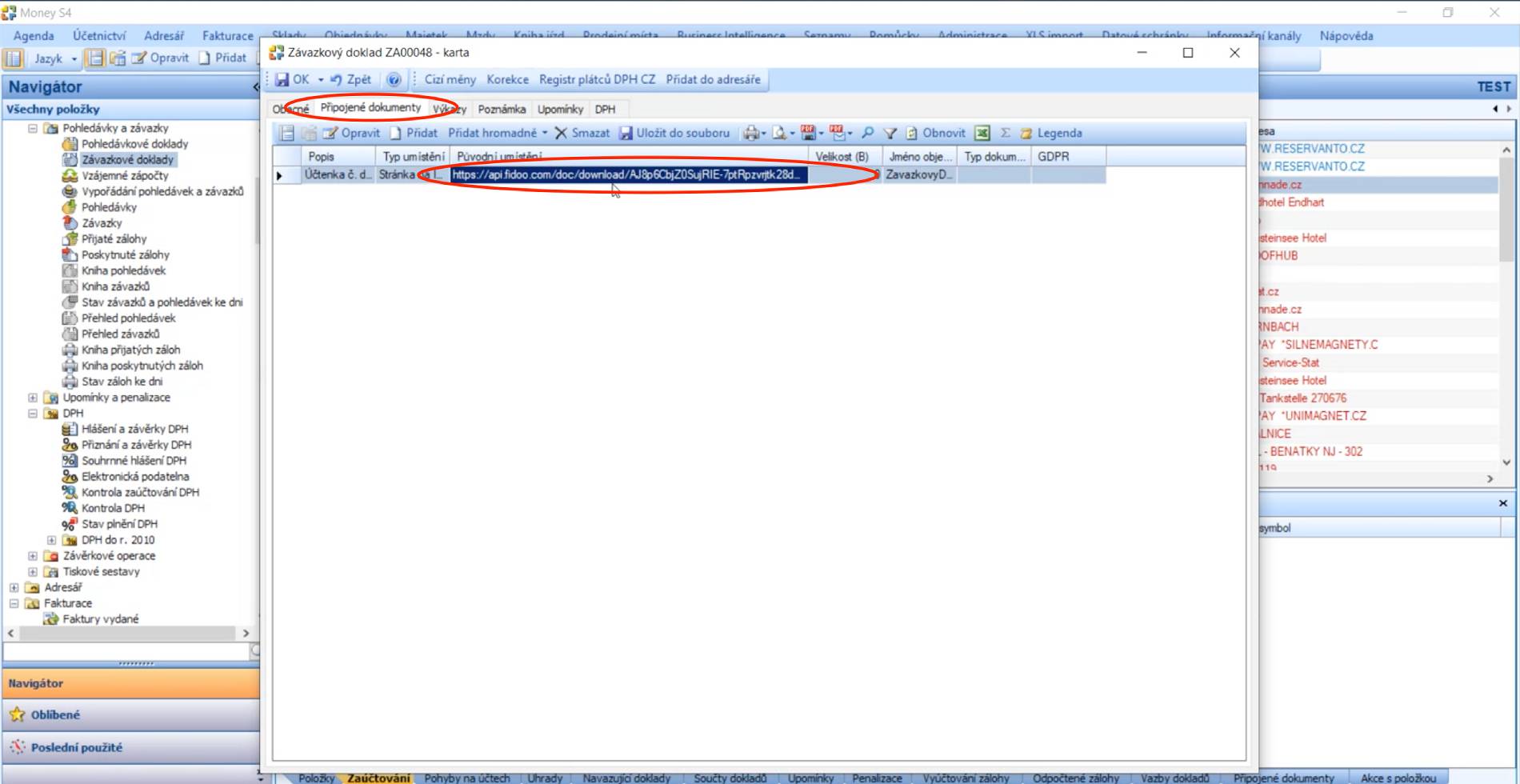Click Korekce in the card toolbar
This screenshot has width=1520, height=784.
click(x=507, y=79)
